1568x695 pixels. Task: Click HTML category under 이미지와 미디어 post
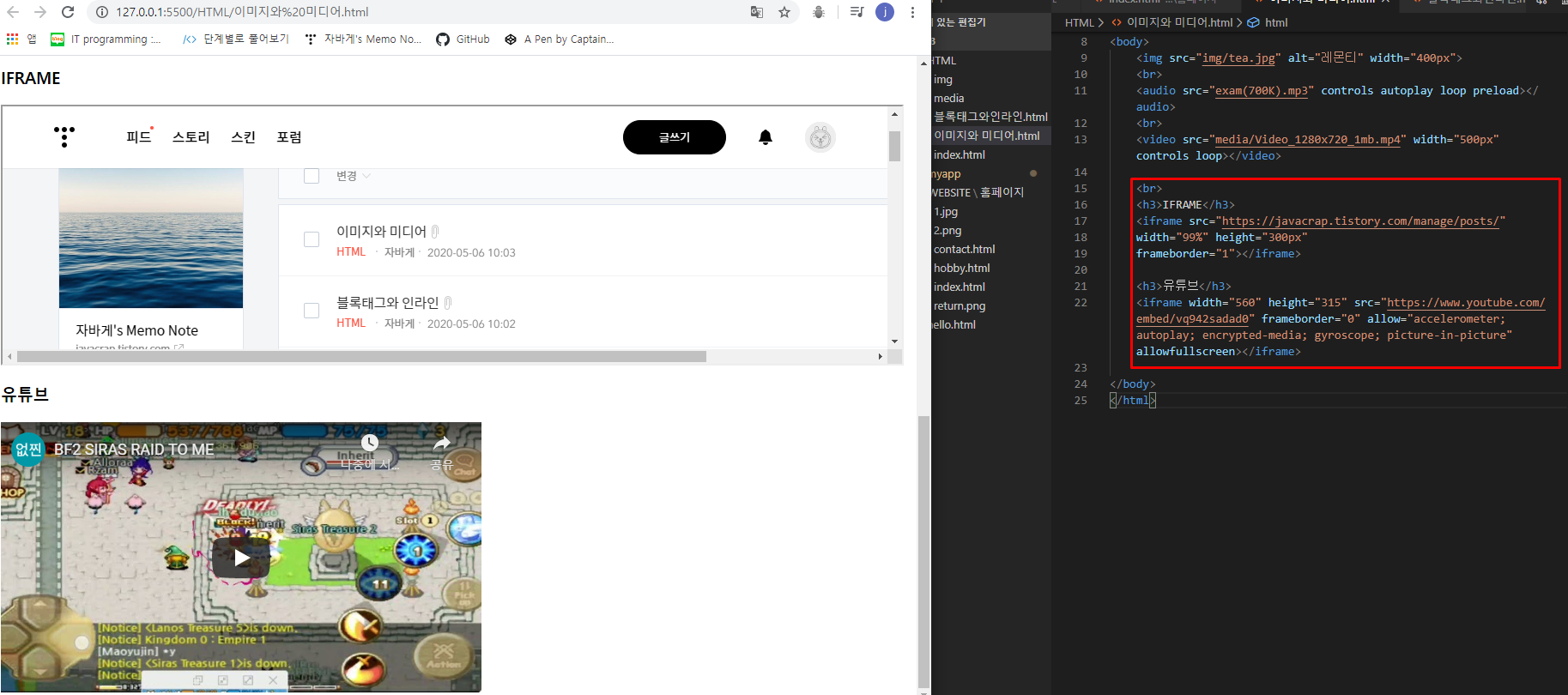(351, 252)
